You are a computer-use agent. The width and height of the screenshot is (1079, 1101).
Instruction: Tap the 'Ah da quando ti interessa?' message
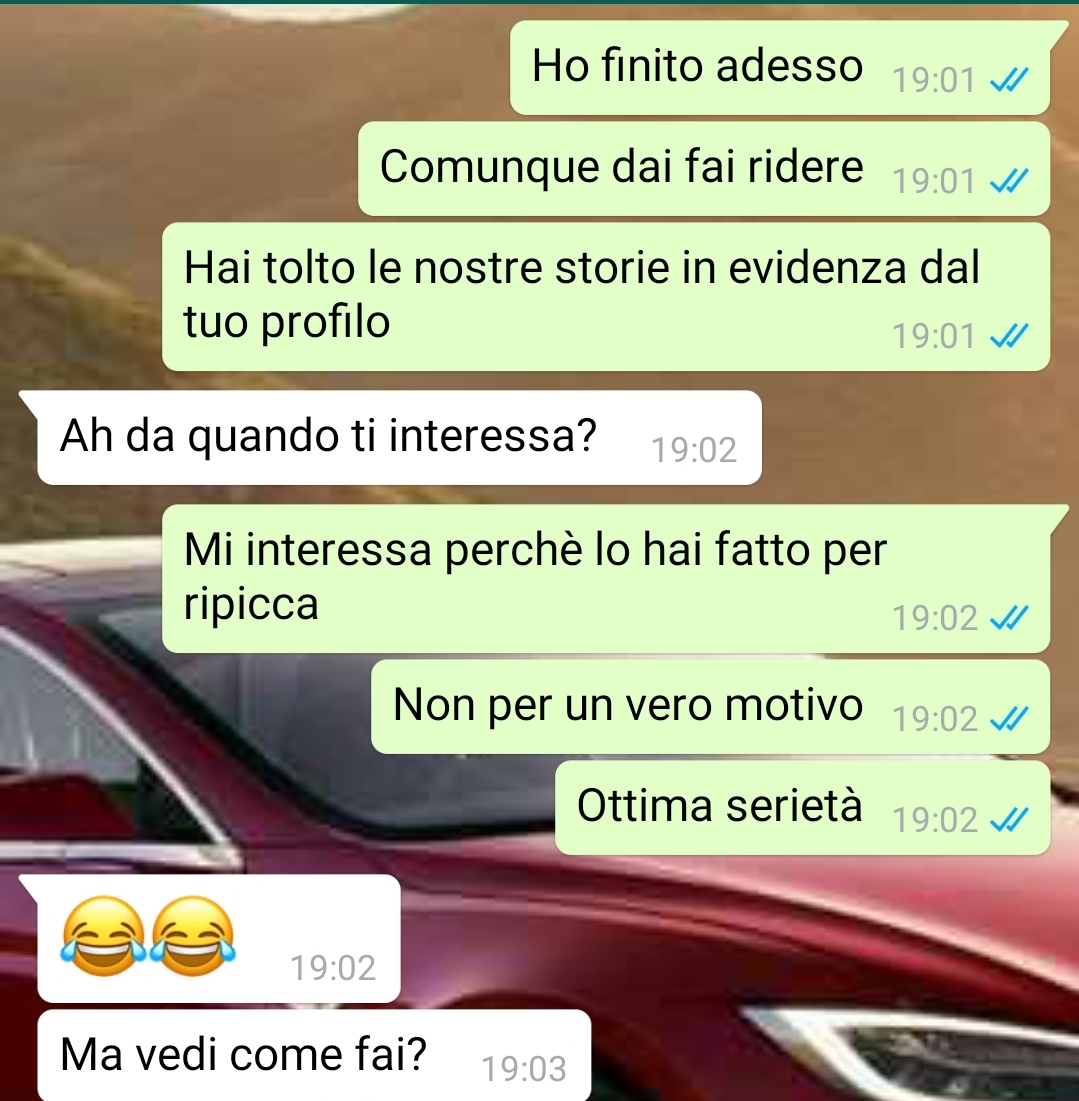pyautogui.click(x=399, y=437)
